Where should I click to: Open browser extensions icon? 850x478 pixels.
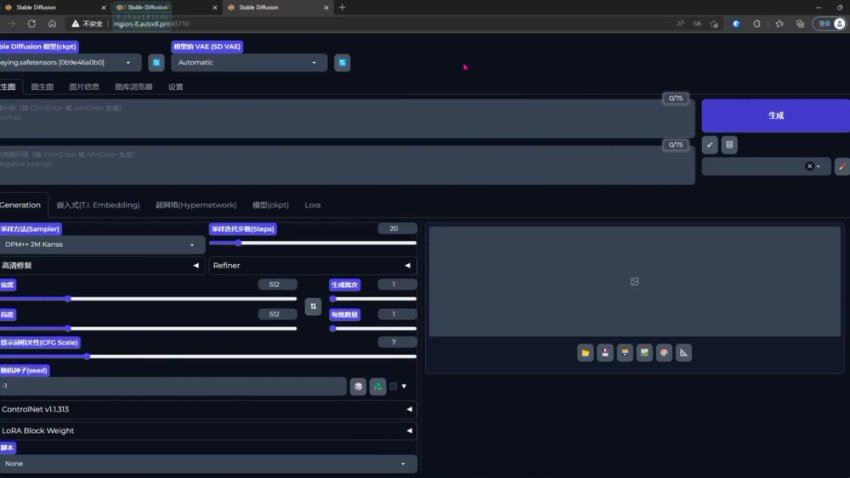[757, 24]
